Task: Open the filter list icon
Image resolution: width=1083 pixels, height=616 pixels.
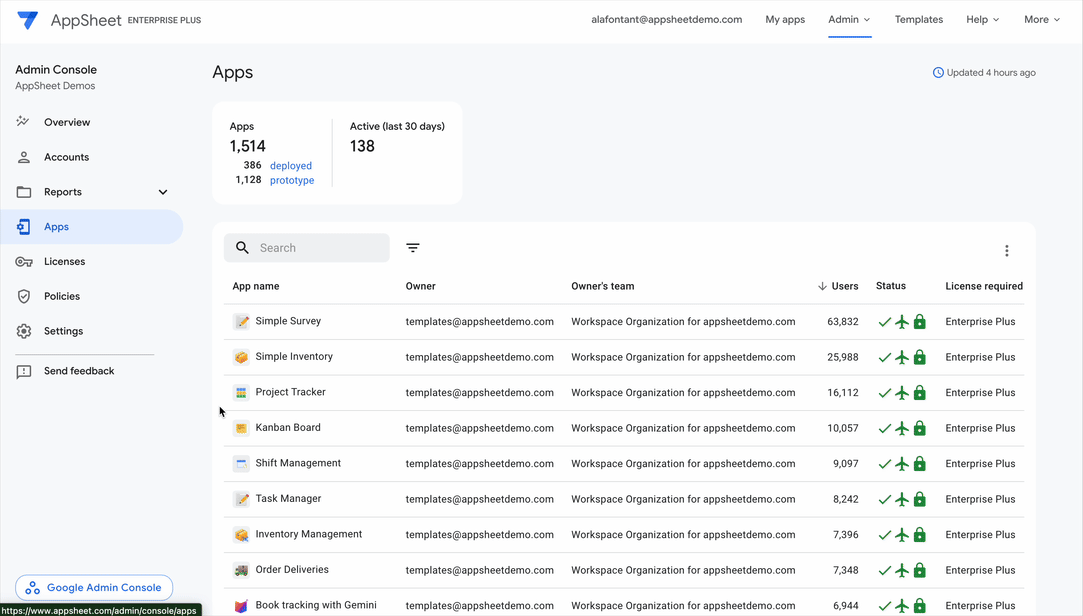Action: 413,248
